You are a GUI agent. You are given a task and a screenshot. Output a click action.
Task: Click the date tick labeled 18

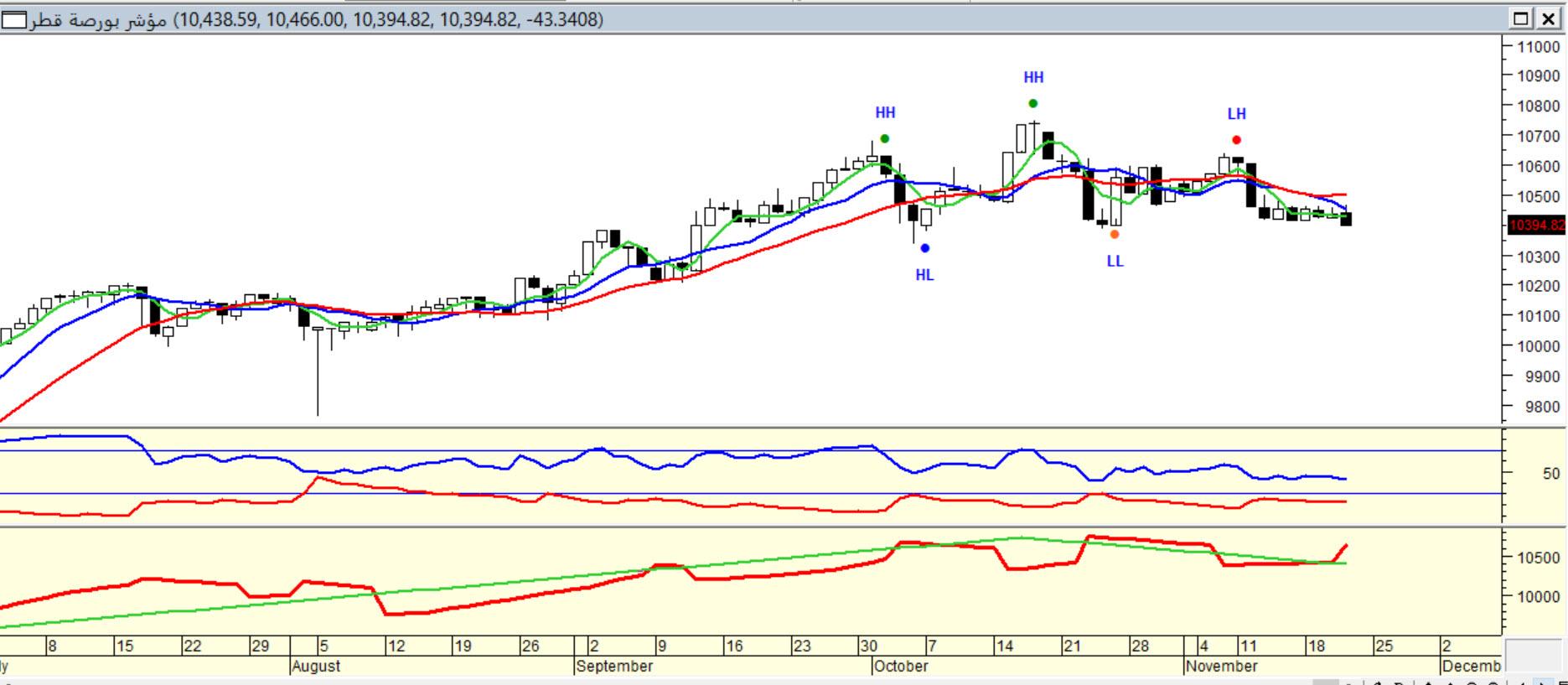[x=1317, y=646]
